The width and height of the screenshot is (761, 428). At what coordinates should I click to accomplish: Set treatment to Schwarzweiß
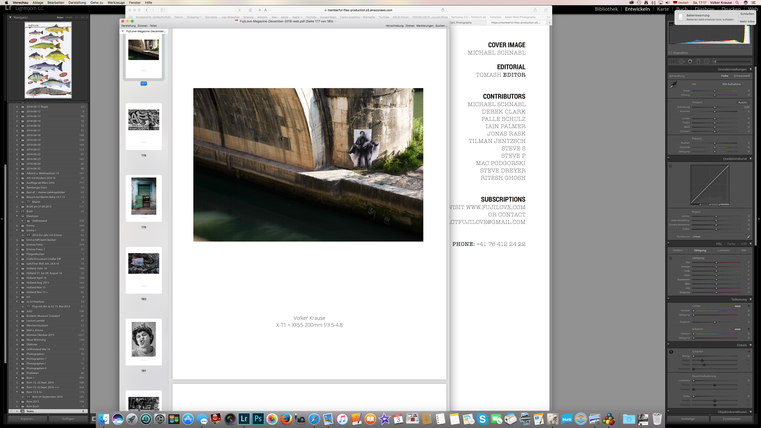click(742, 76)
